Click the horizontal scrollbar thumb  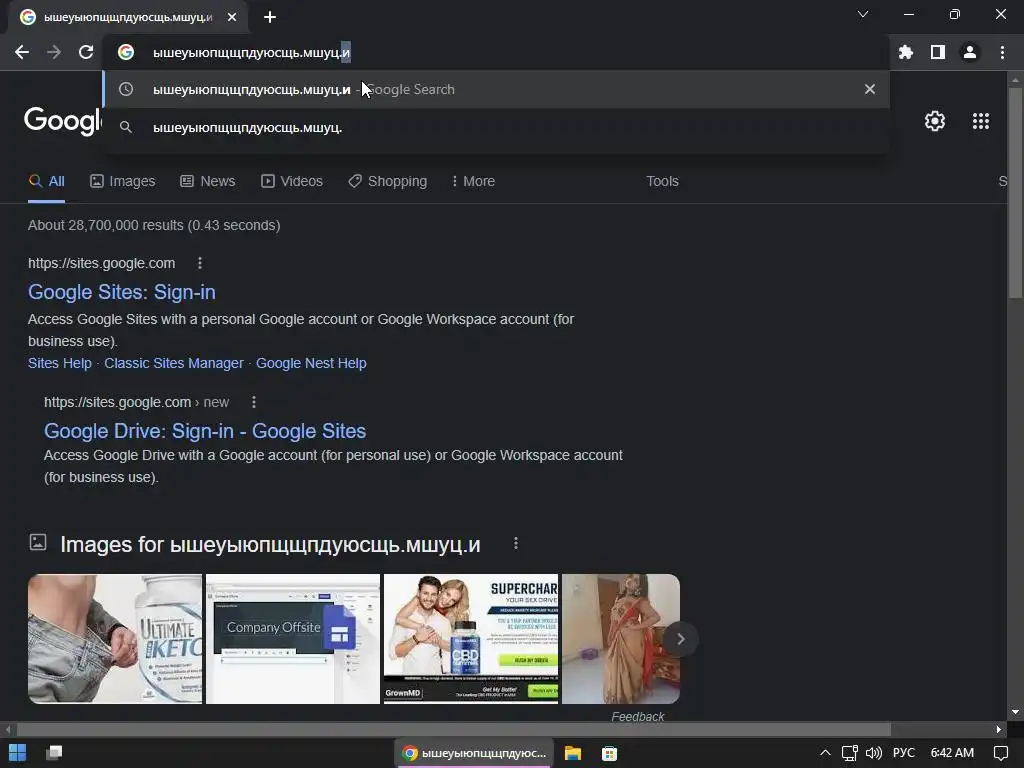pos(453,729)
